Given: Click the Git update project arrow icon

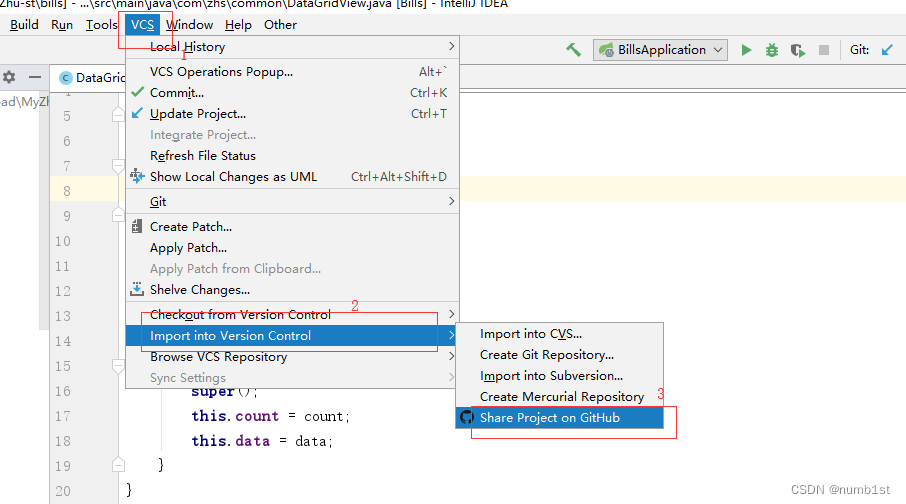Looking at the screenshot, I should pyautogui.click(x=888, y=50).
